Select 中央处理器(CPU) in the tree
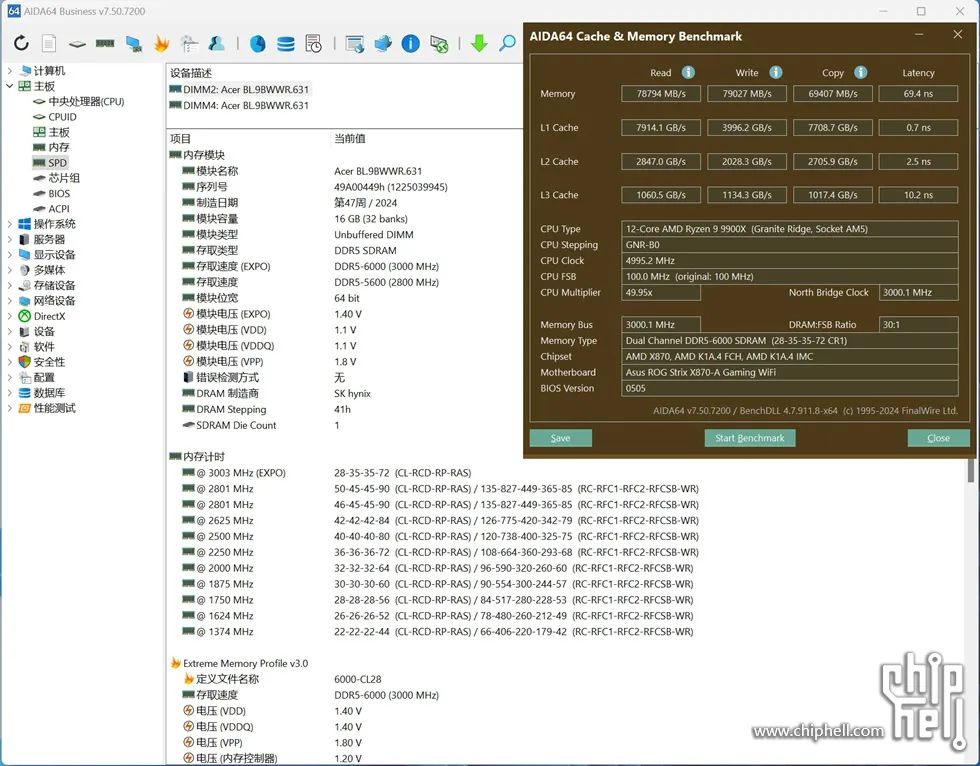This screenshot has width=980, height=766. (x=86, y=101)
